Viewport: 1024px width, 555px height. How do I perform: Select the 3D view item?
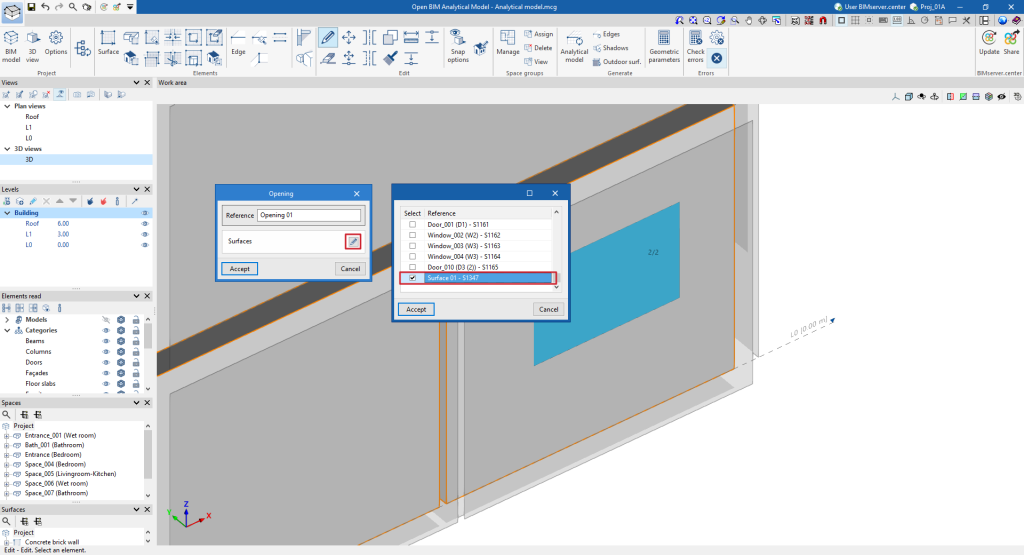29,159
